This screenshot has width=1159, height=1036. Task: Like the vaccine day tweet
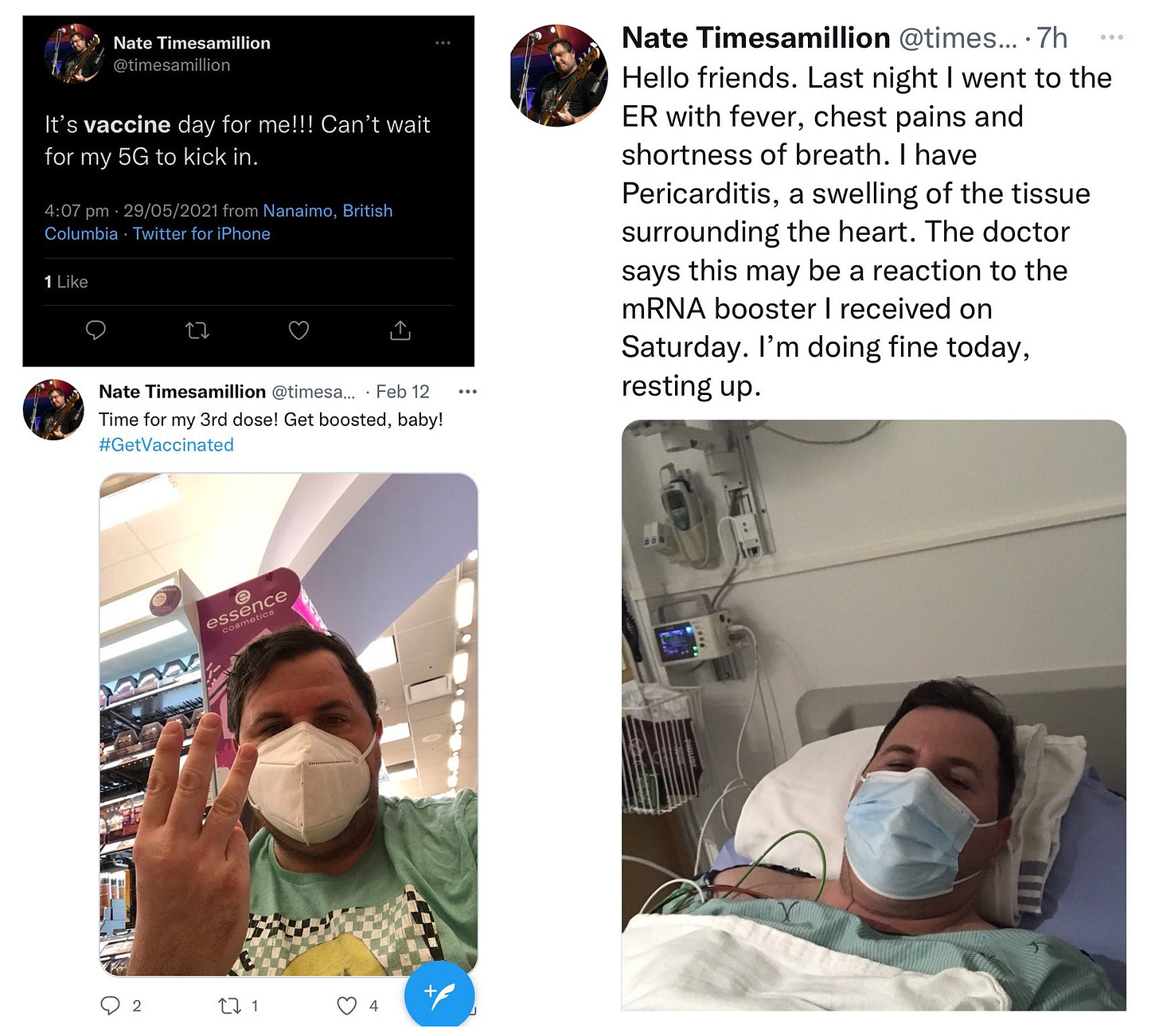(x=299, y=330)
